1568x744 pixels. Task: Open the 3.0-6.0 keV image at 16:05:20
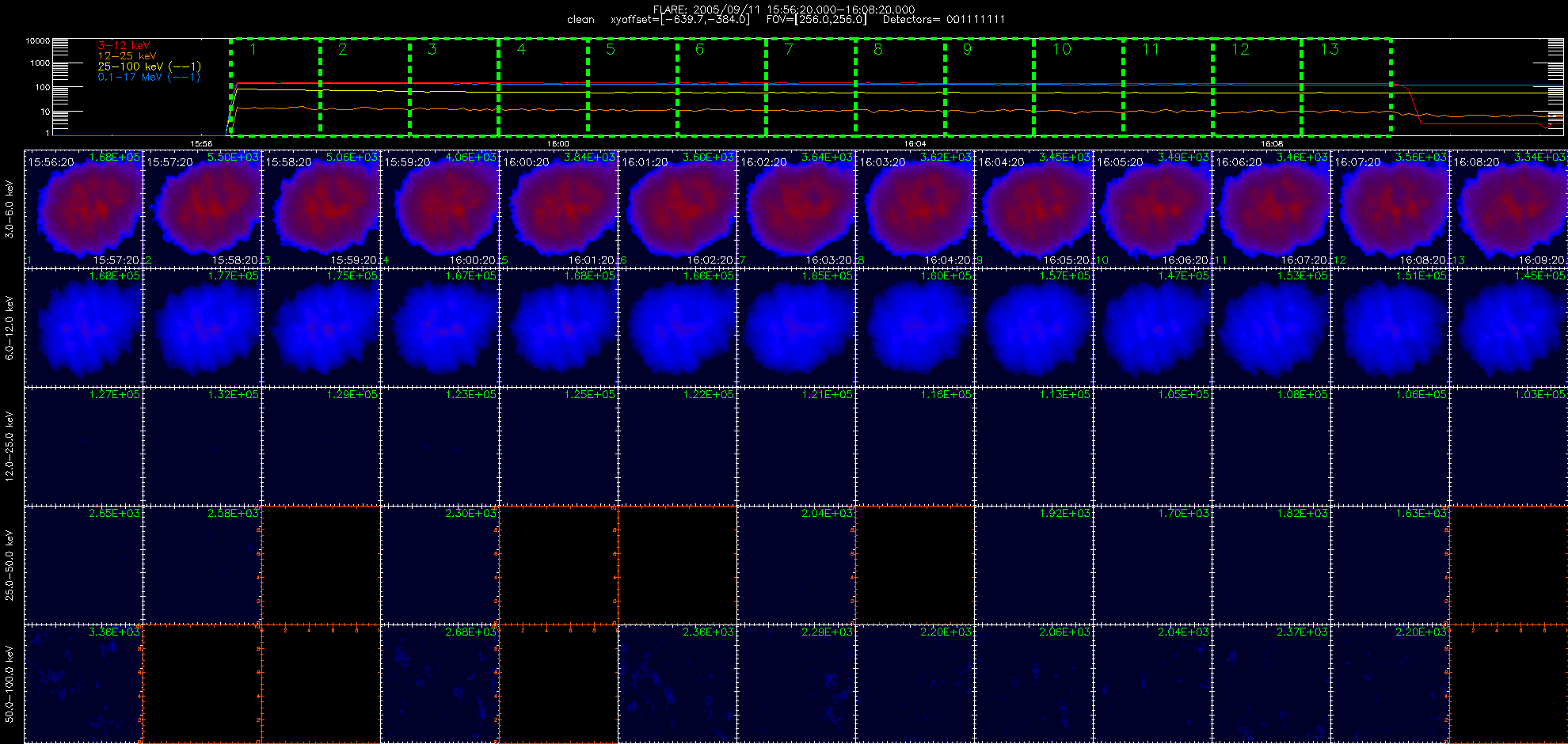click(1153, 209)
